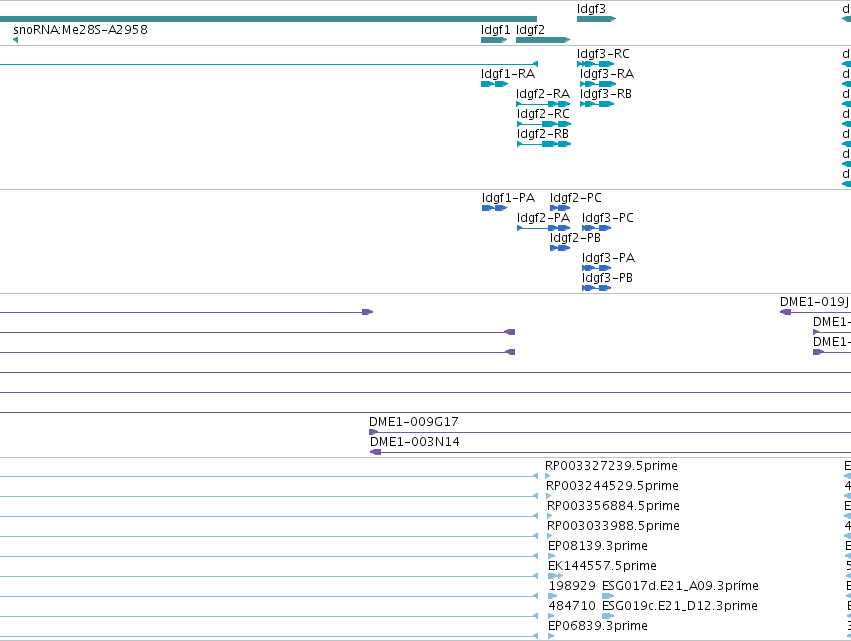Viewport: 851px width, 641px height.
Task: Open the Idgf2-RA transcript
Action: click(x=543, y=94)
